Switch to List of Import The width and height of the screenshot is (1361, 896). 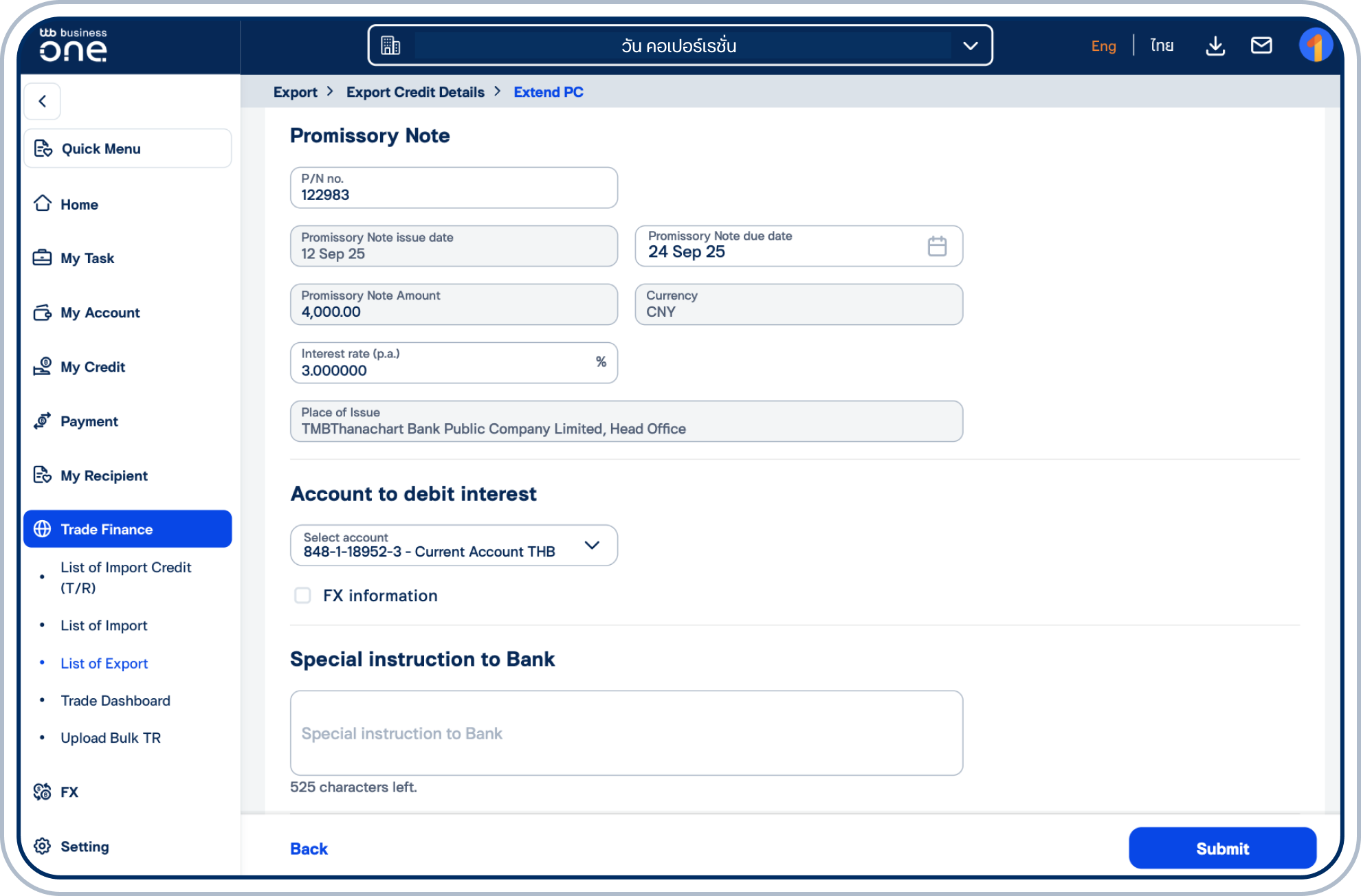(104, 625)
